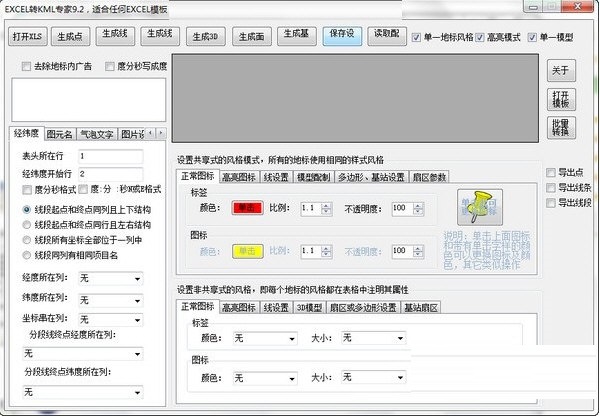Check the 导出点 checkbox
The width and height of the screenshot is (600, 416).
[x=551, y=173]
